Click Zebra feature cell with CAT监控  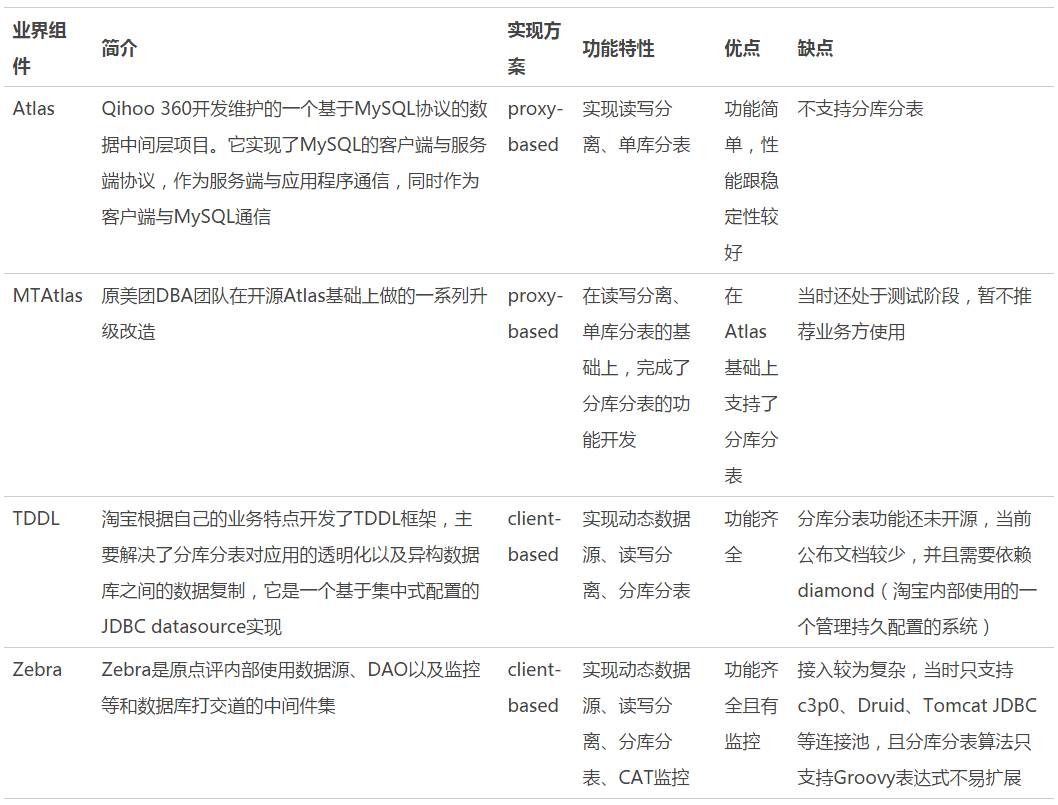[636, 723]
